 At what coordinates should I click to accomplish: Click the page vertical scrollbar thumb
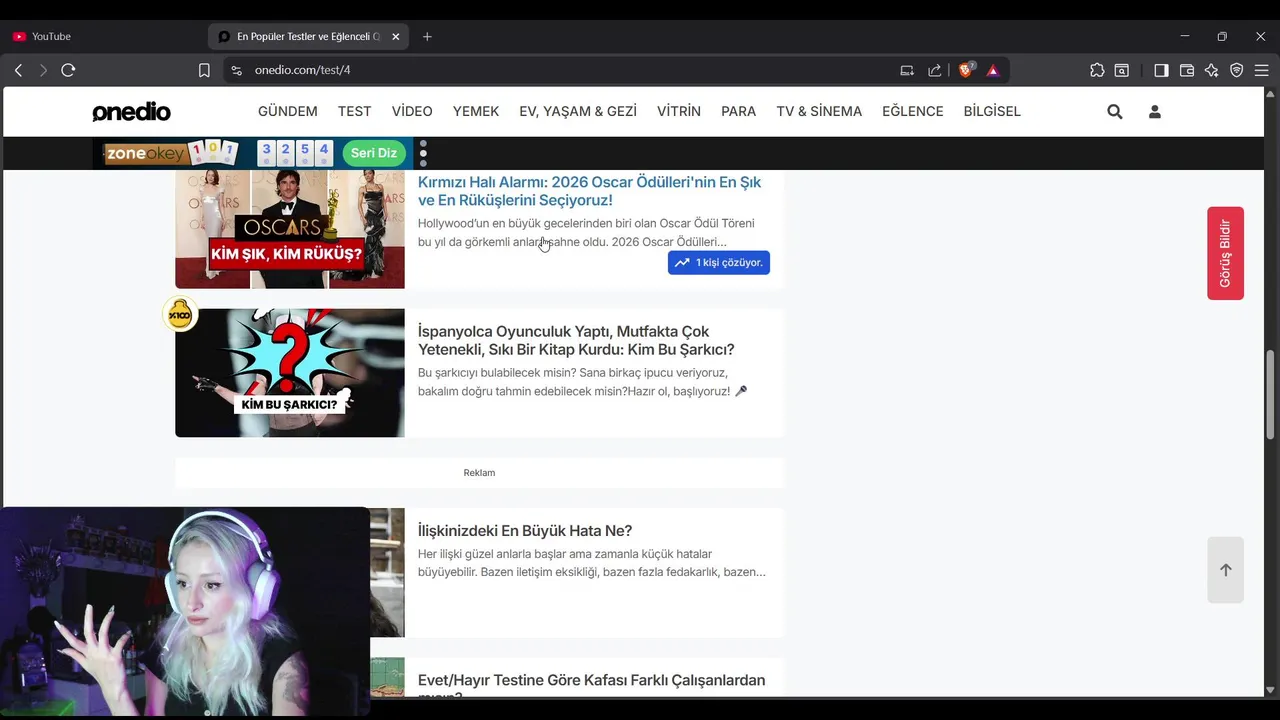click(x=1271, y=394)
